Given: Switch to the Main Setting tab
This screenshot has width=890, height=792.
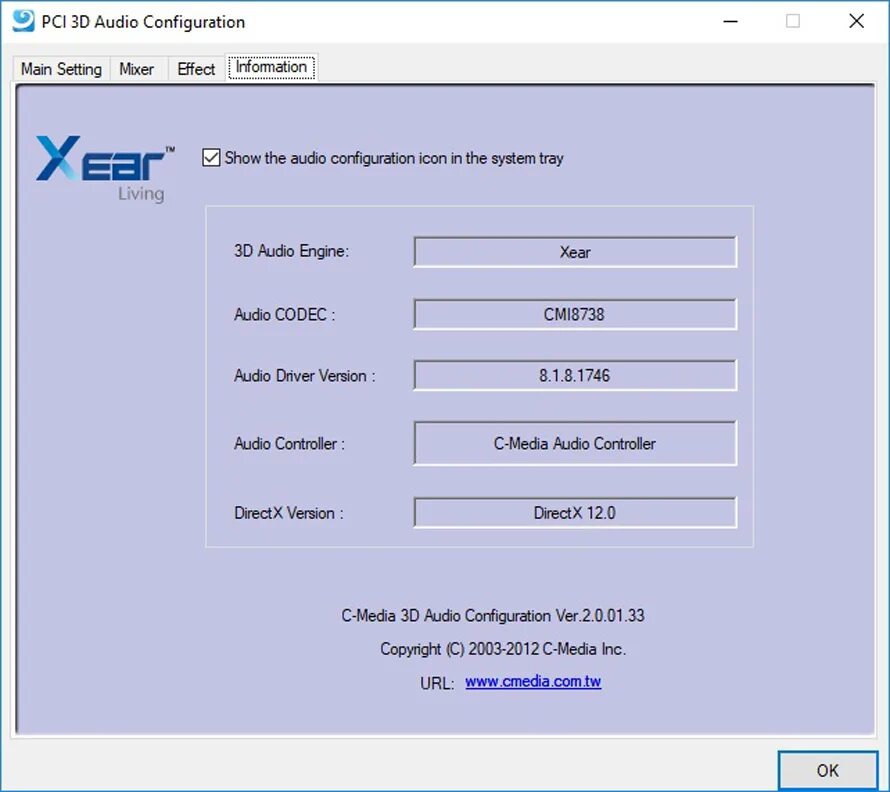Looking at the screenshot, I should click(61, 69).
